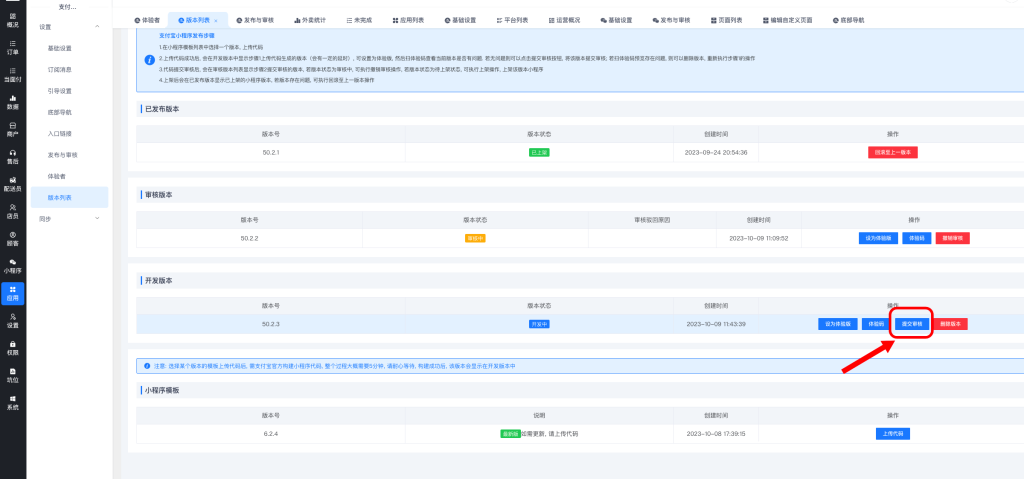
Task: Collapse the 设置 submenu group
Action: pos(97,26)
